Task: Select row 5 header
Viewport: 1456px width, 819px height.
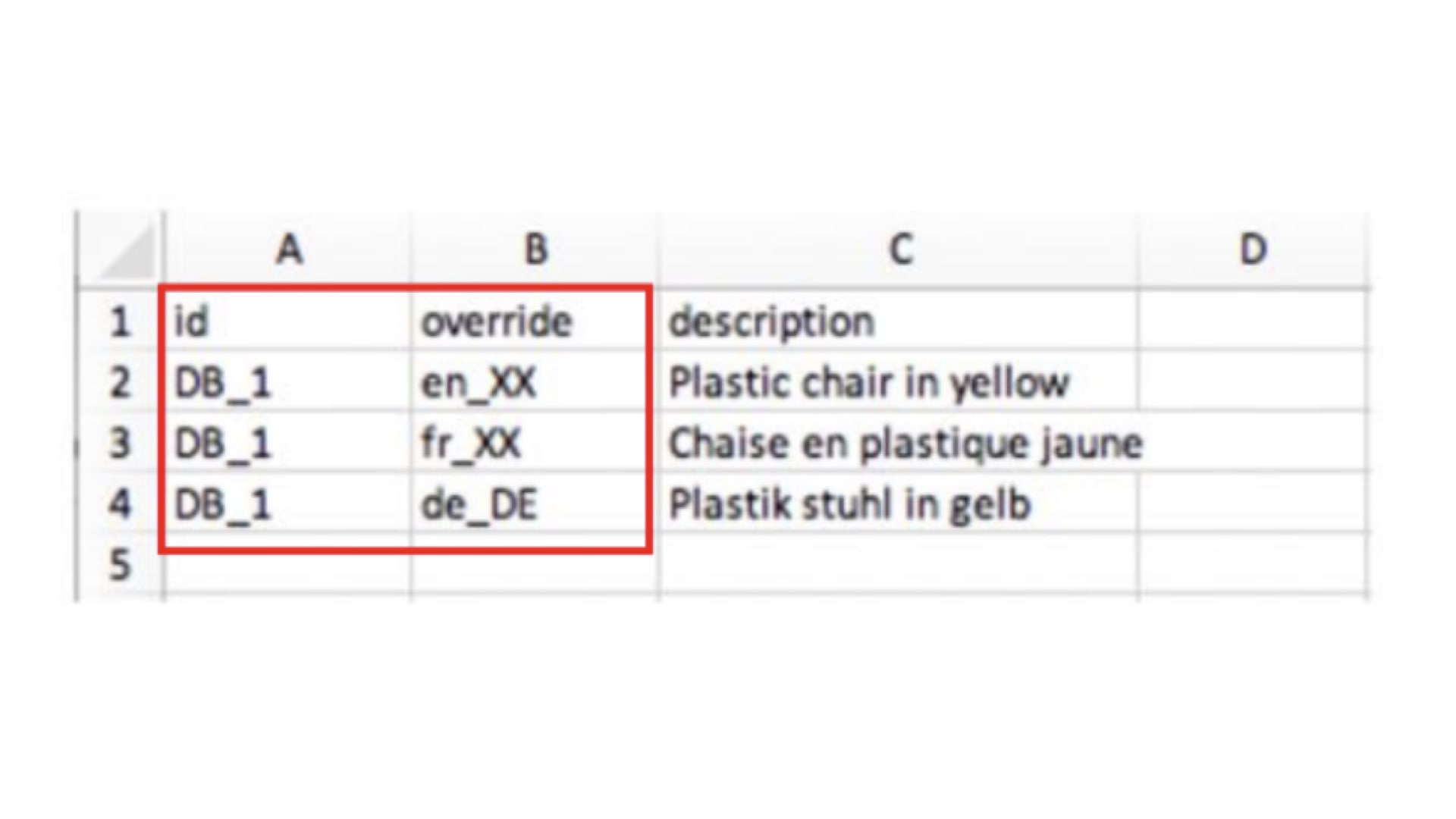Action: pos(120,564)
